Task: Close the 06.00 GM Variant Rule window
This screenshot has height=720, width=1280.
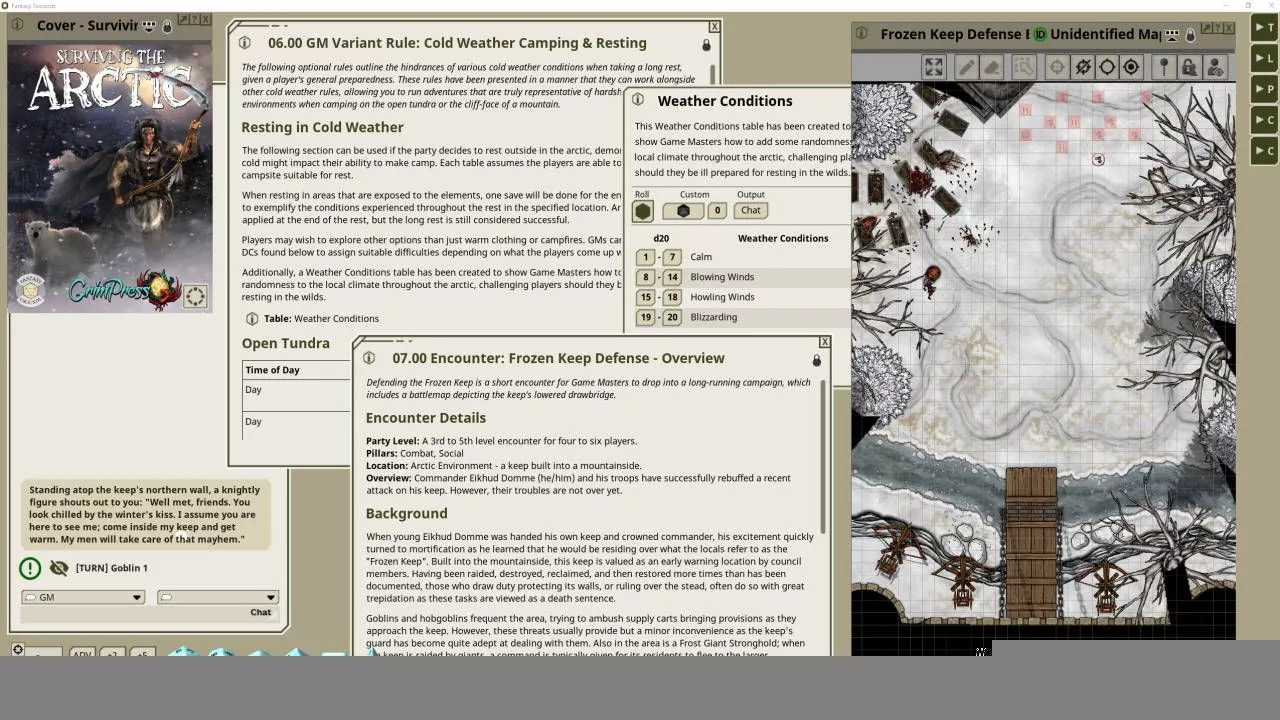Action: coord(714,27)
